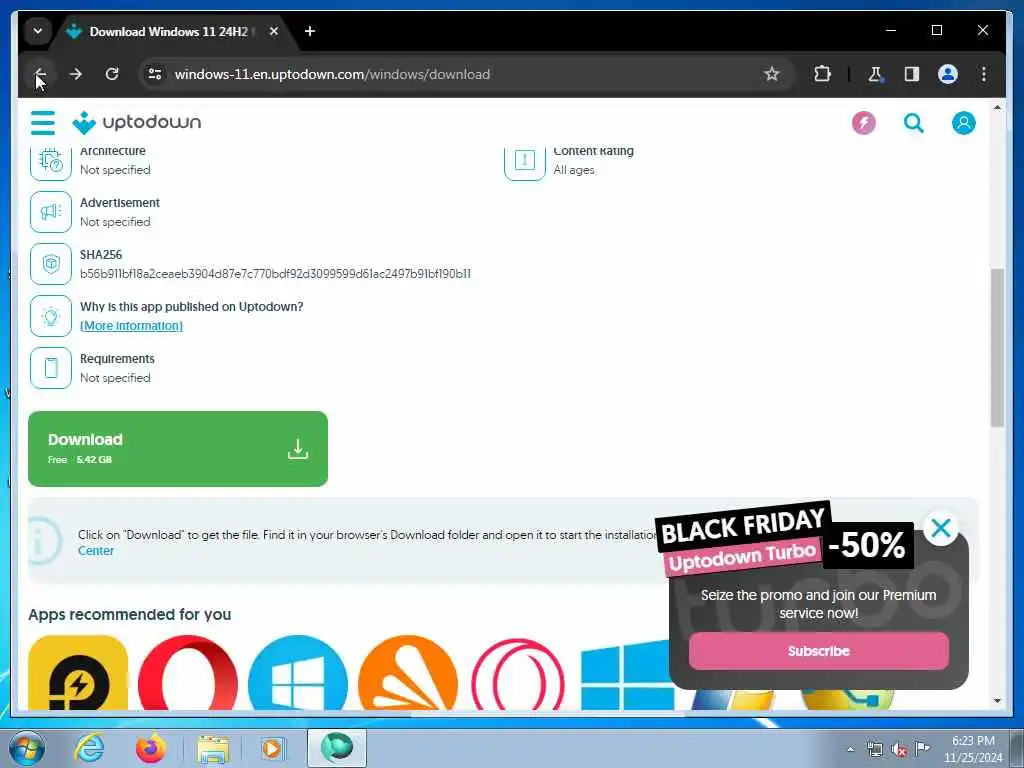Go to Uptodown home via logo
Screen dimensions: 1024x768
click(x=136, y=122)
